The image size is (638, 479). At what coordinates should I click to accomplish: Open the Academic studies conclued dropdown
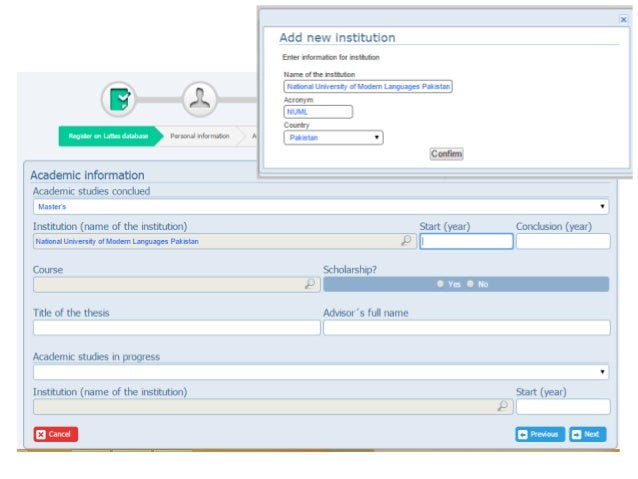pos(321,206)
